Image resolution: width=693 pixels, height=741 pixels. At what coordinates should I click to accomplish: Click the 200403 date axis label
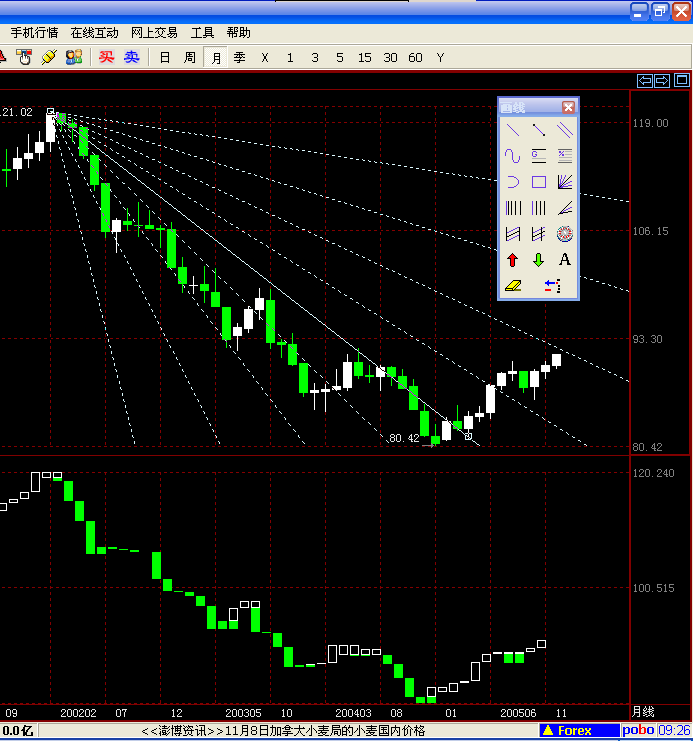pyautogui.click(x=353, y=713)
